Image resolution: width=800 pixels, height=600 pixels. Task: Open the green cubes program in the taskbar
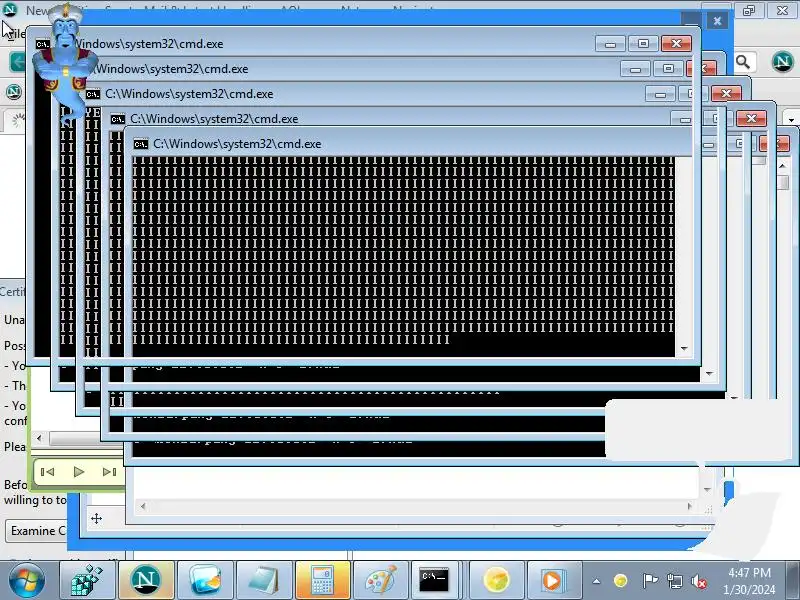(87, 580)
